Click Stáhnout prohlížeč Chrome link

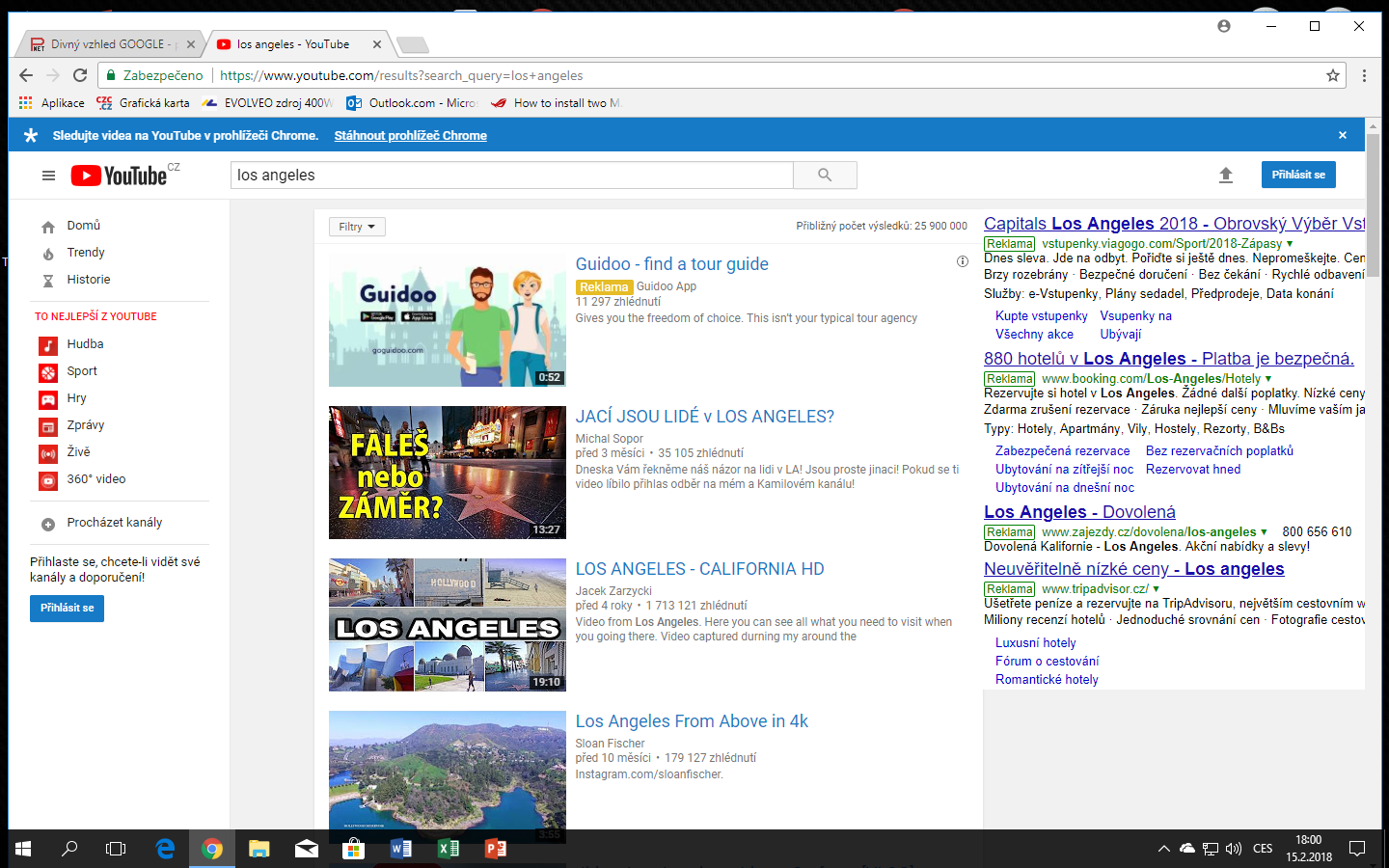point(410,136)
